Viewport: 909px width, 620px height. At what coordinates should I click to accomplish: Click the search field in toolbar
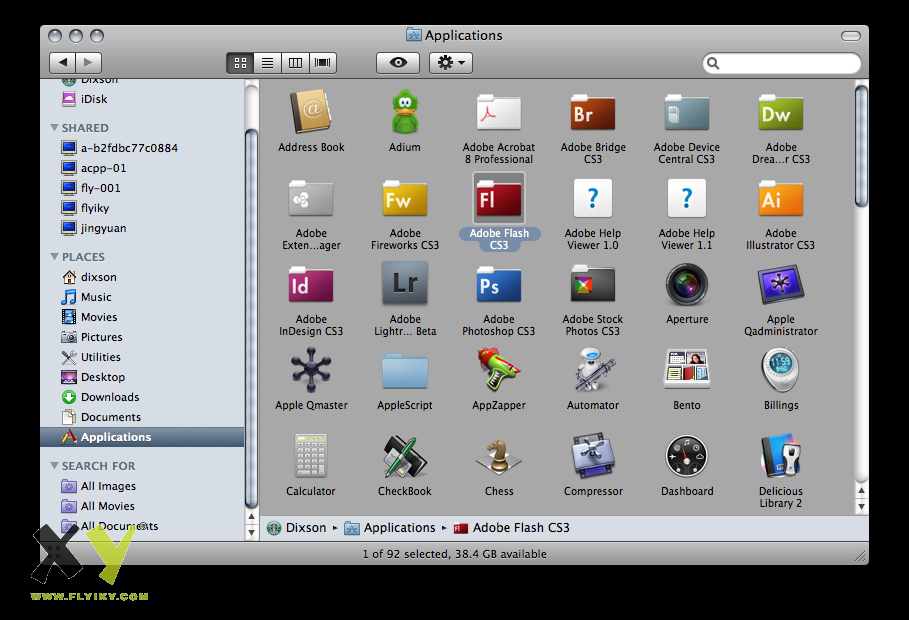point(781,63)
